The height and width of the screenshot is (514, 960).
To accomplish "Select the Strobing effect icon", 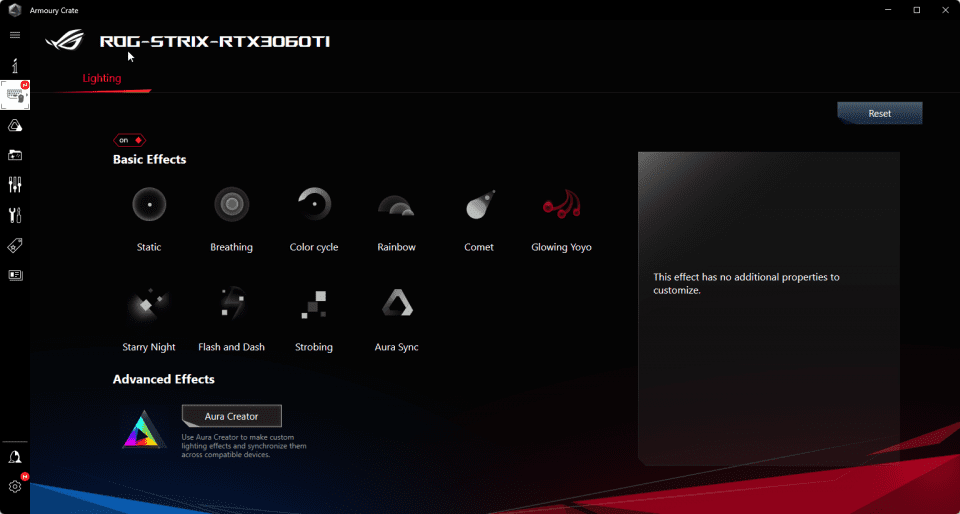I will pos(314,304).
